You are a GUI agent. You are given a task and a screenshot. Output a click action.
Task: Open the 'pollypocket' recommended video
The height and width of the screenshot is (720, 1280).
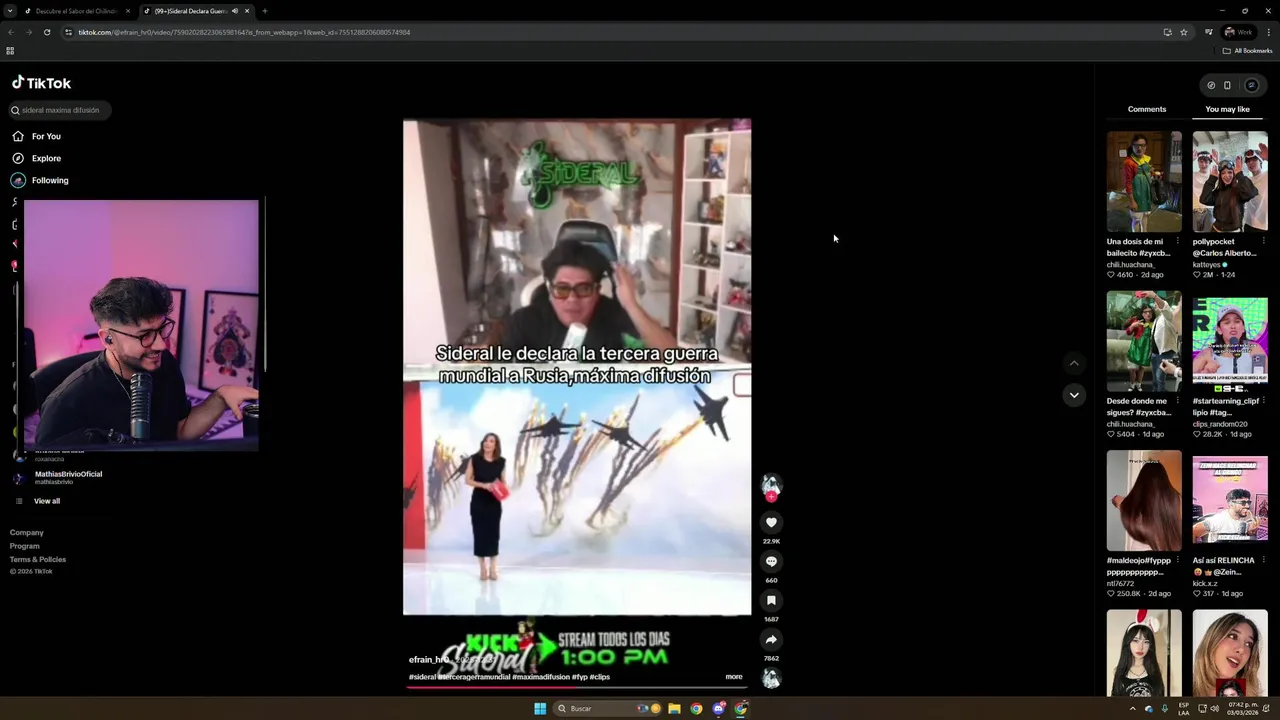1230,181
